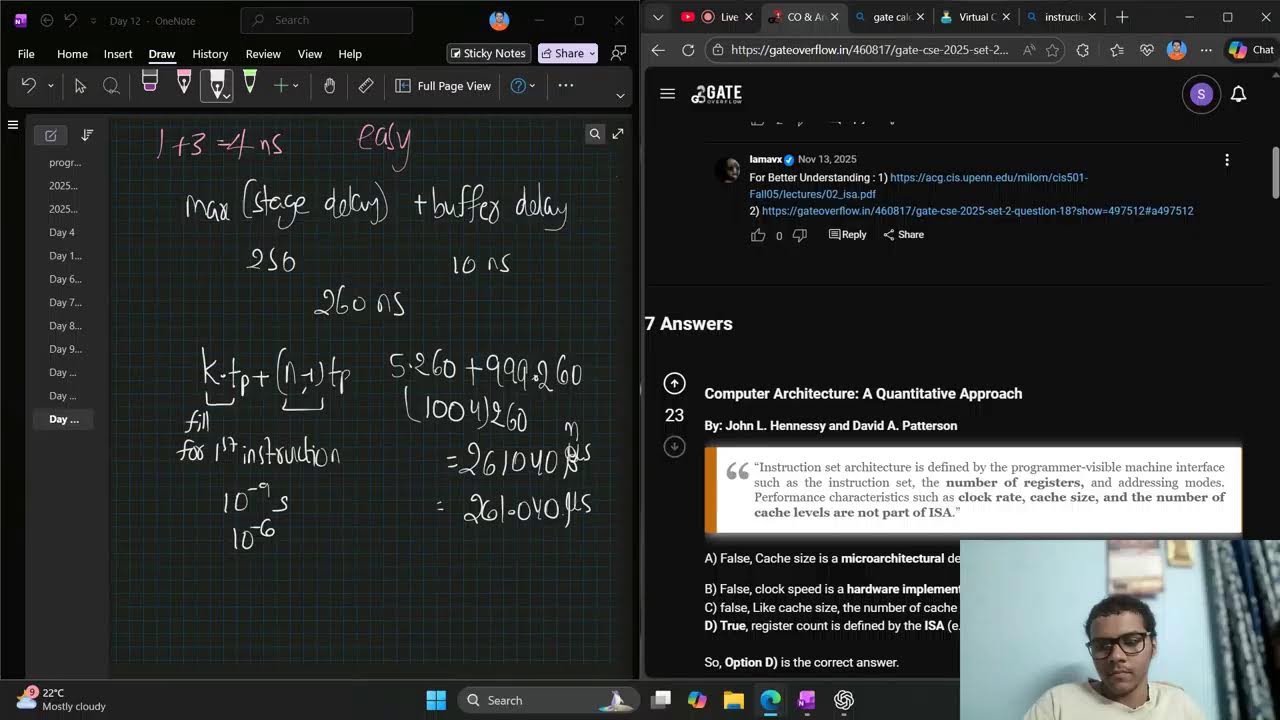Open Browser essentials heart icon
Screen dimensions: 1280x720
point(1147,50)
